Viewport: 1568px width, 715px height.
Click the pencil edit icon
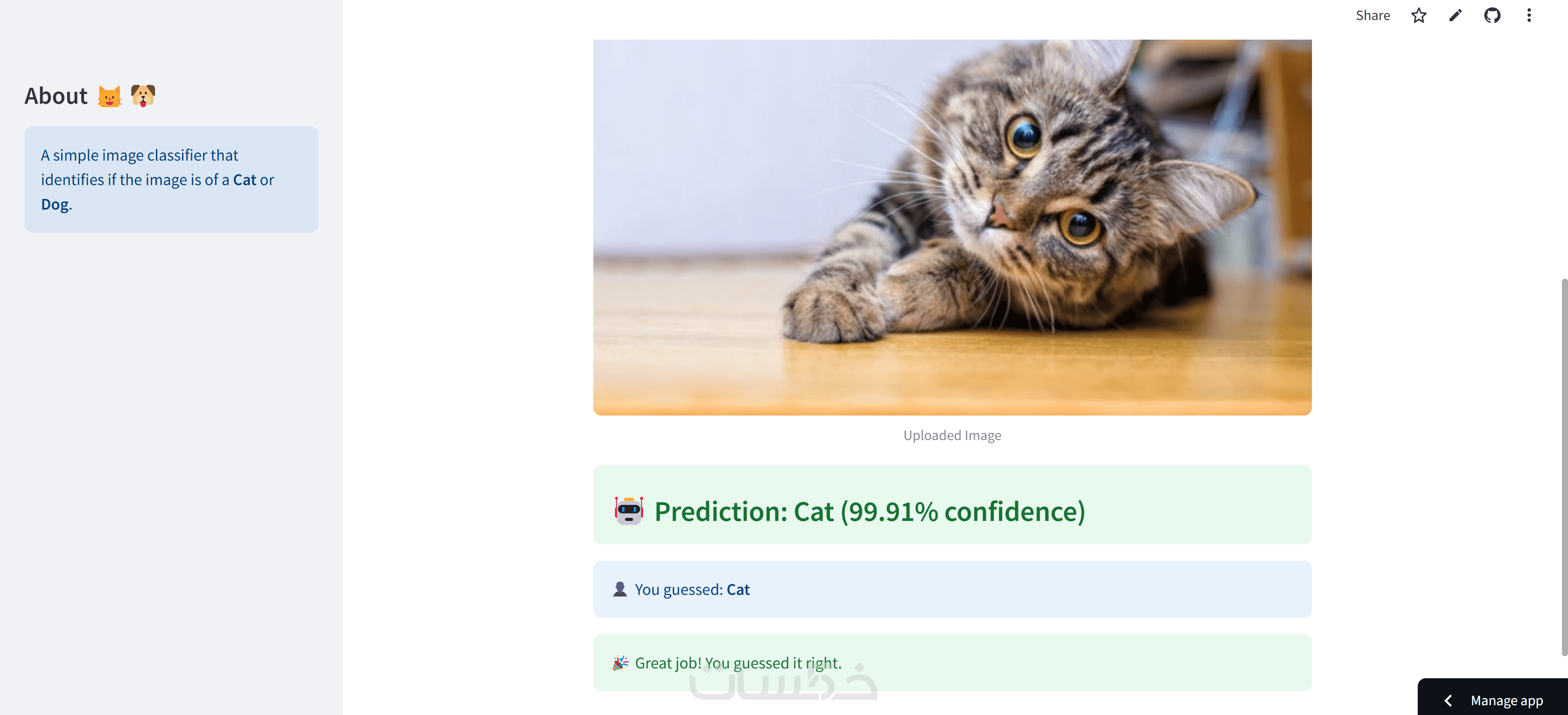[1455, 16]
